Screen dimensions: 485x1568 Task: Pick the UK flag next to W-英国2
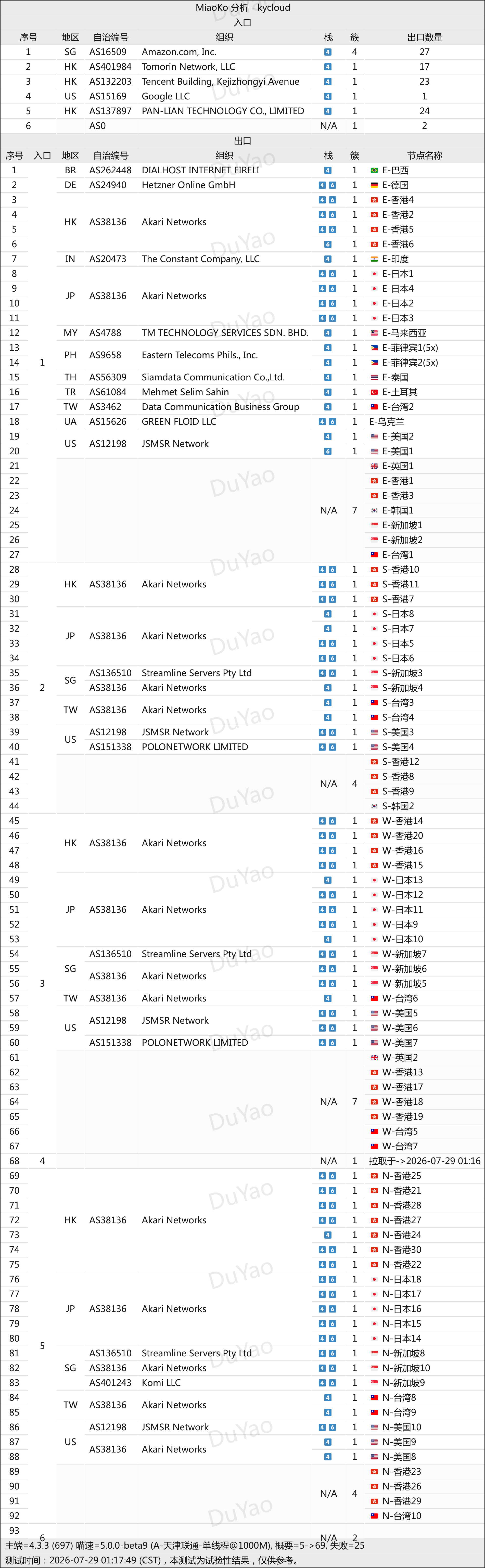click(x=374, y=1057)
